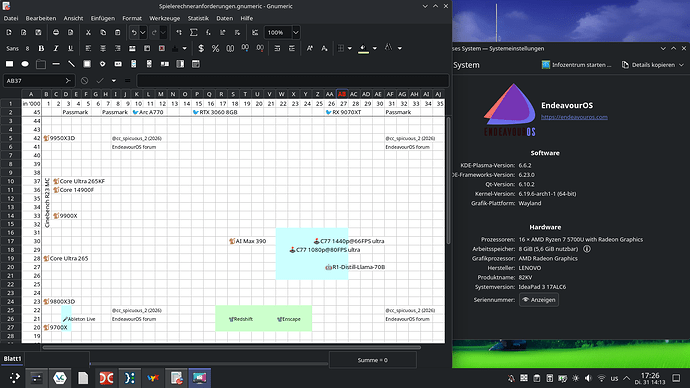Click the font color swatch icon
690x388 pixels.
[x=388, y=48]
